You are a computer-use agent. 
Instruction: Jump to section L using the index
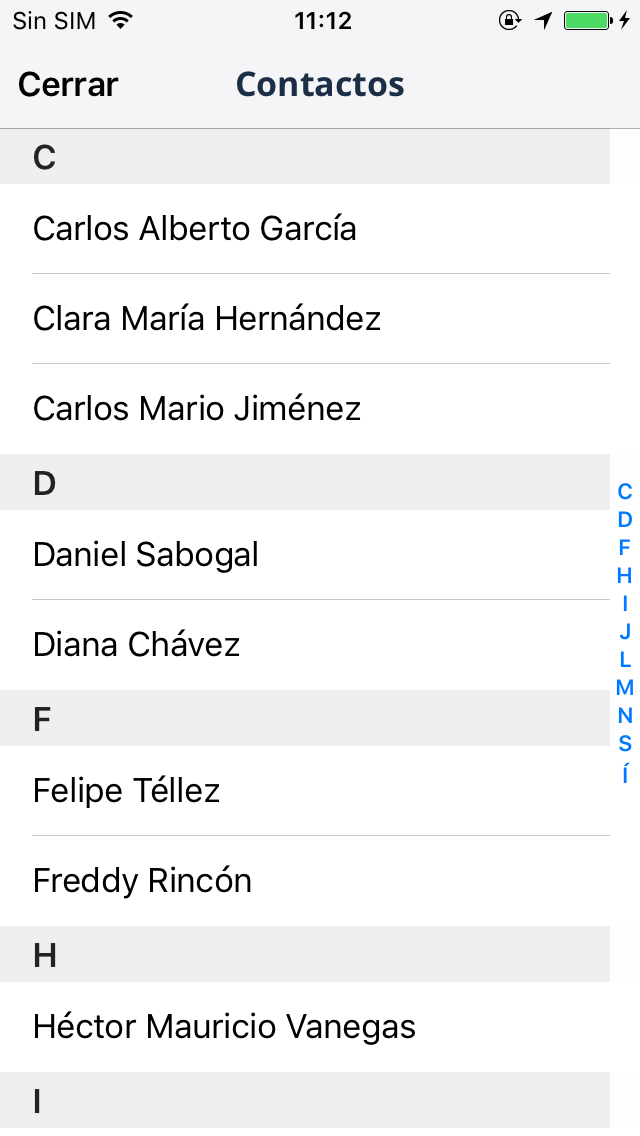pyautogui.click(x=624, y=659)
